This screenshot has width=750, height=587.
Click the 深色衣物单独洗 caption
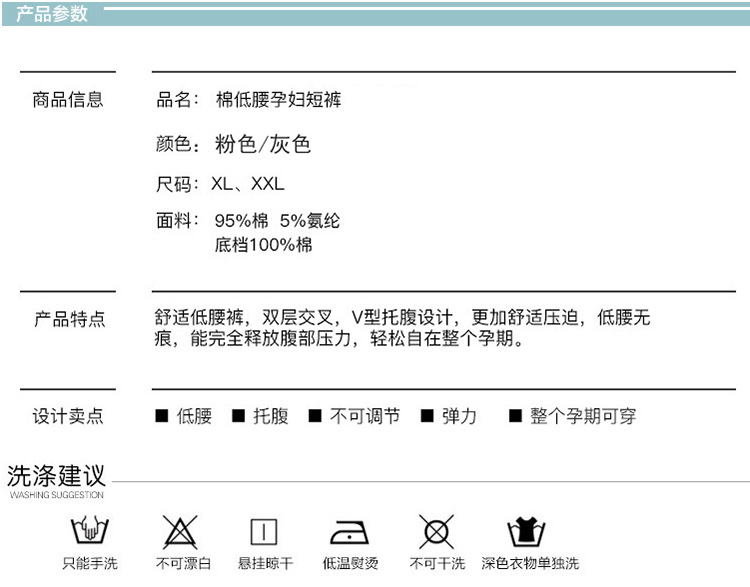(x=530, y=563)
